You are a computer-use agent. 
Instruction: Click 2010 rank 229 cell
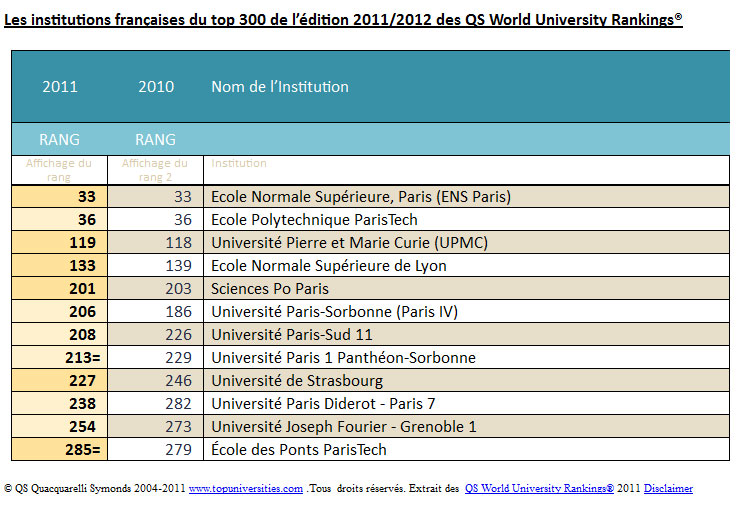coord(155,357)
